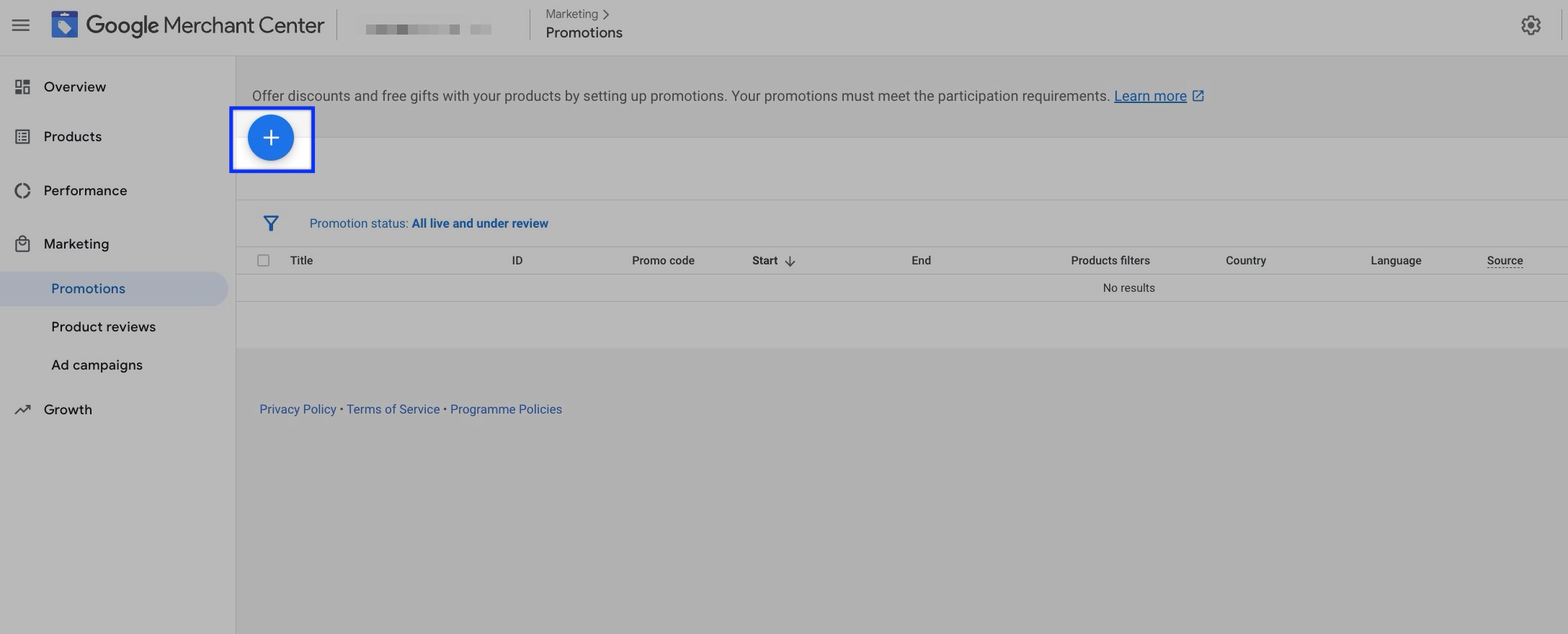This screenshot has width=1568, height=634.
Task: Click the Performance circle icon
Action: point(22,191)
